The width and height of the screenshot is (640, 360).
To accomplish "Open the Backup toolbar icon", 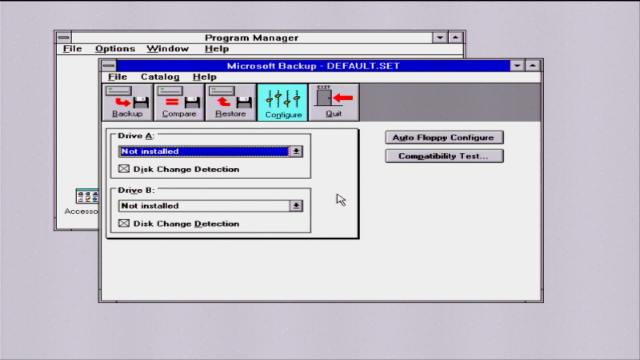I will click(x=127, y=102).
